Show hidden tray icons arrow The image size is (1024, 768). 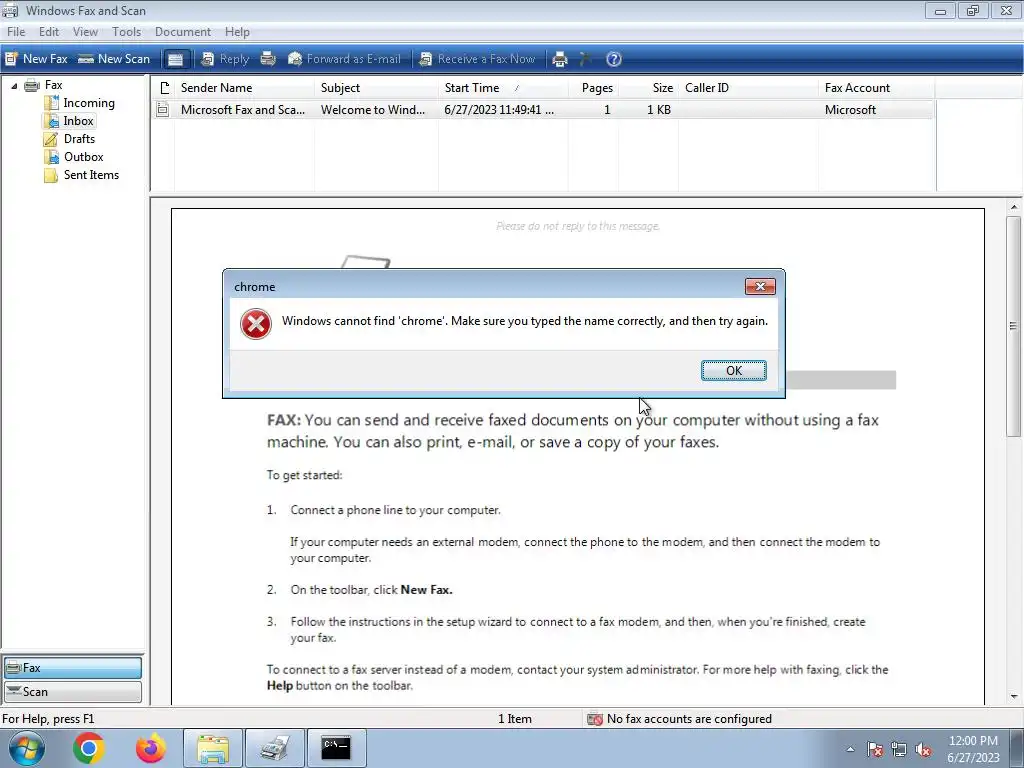850,749
